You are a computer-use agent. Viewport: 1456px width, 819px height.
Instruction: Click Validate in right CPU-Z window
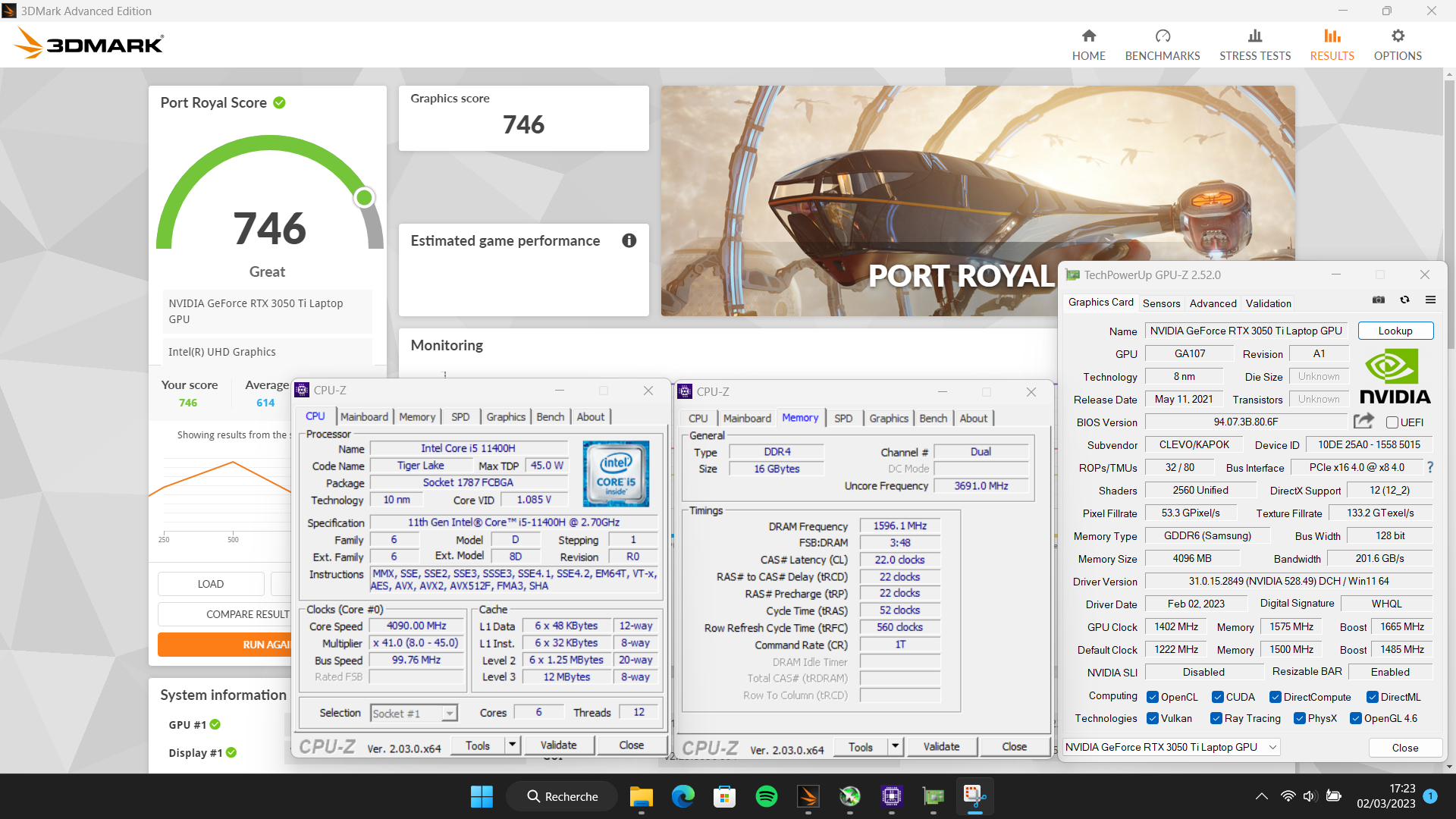click(x=941, y=747)
